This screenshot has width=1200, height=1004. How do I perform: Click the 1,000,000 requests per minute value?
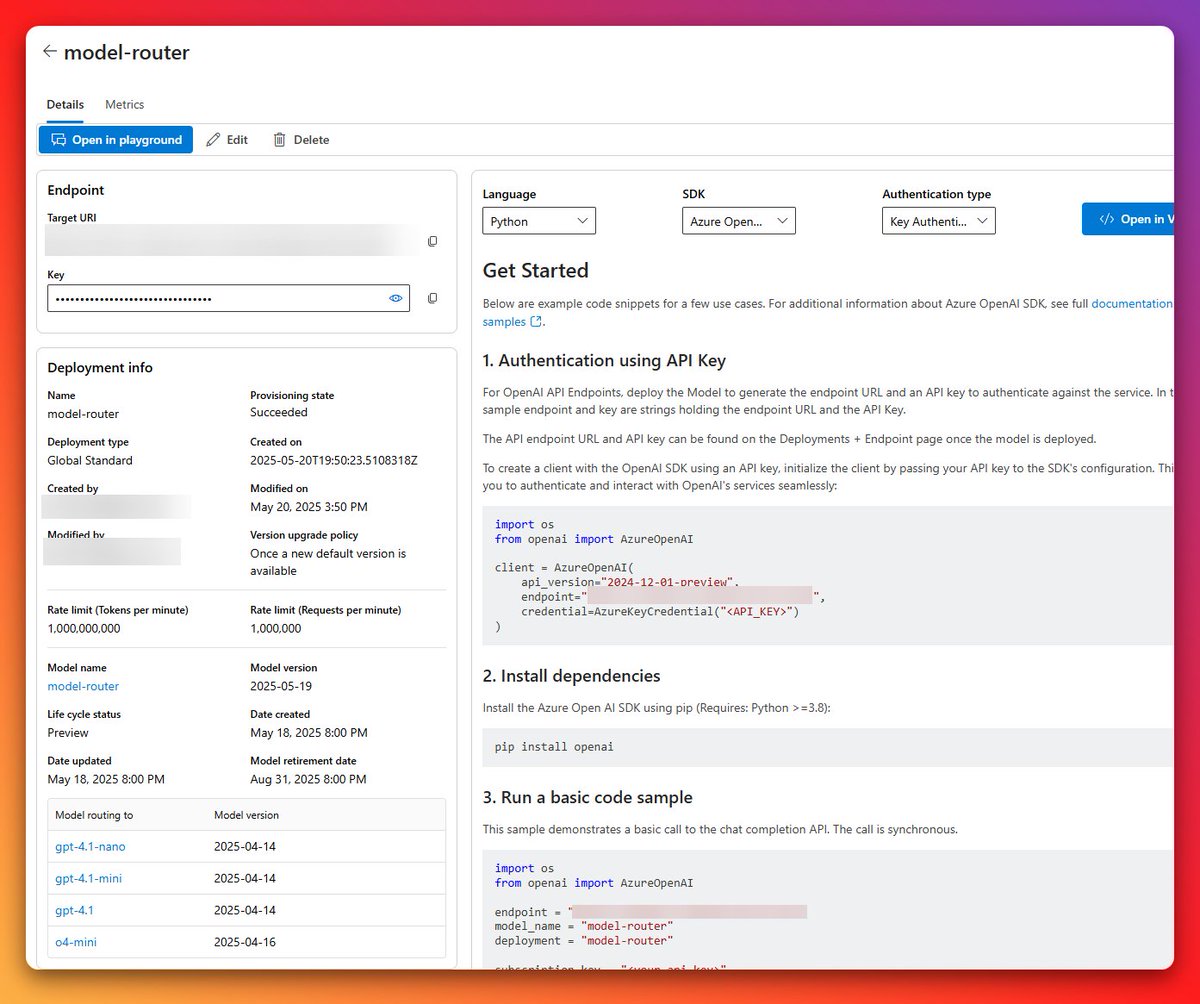click(275, 628)
